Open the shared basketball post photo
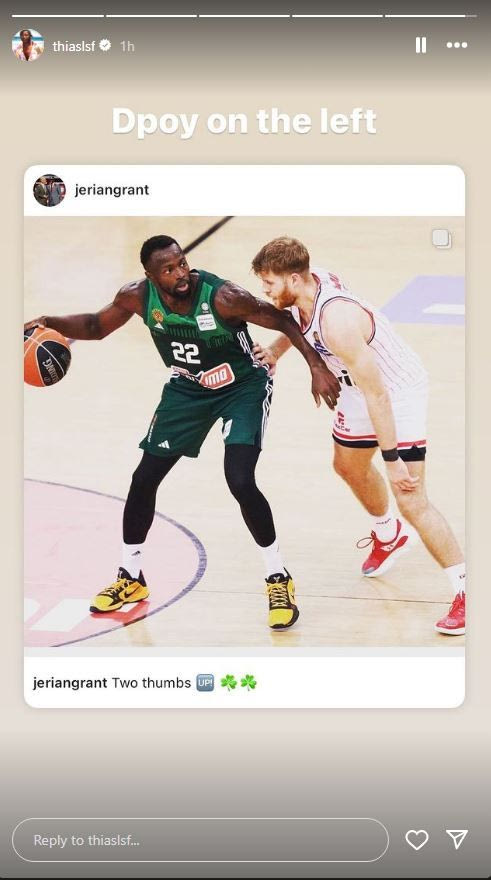491x880 pixels. (244, 431)
